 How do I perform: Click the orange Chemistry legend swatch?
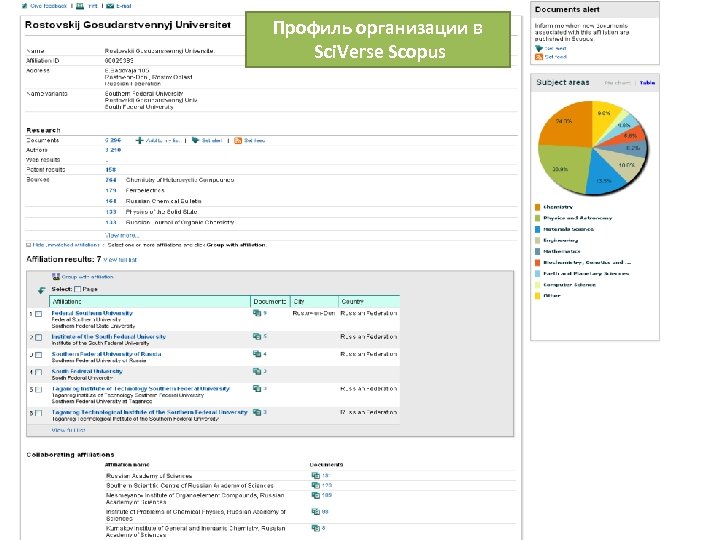(x=538, y=207)
